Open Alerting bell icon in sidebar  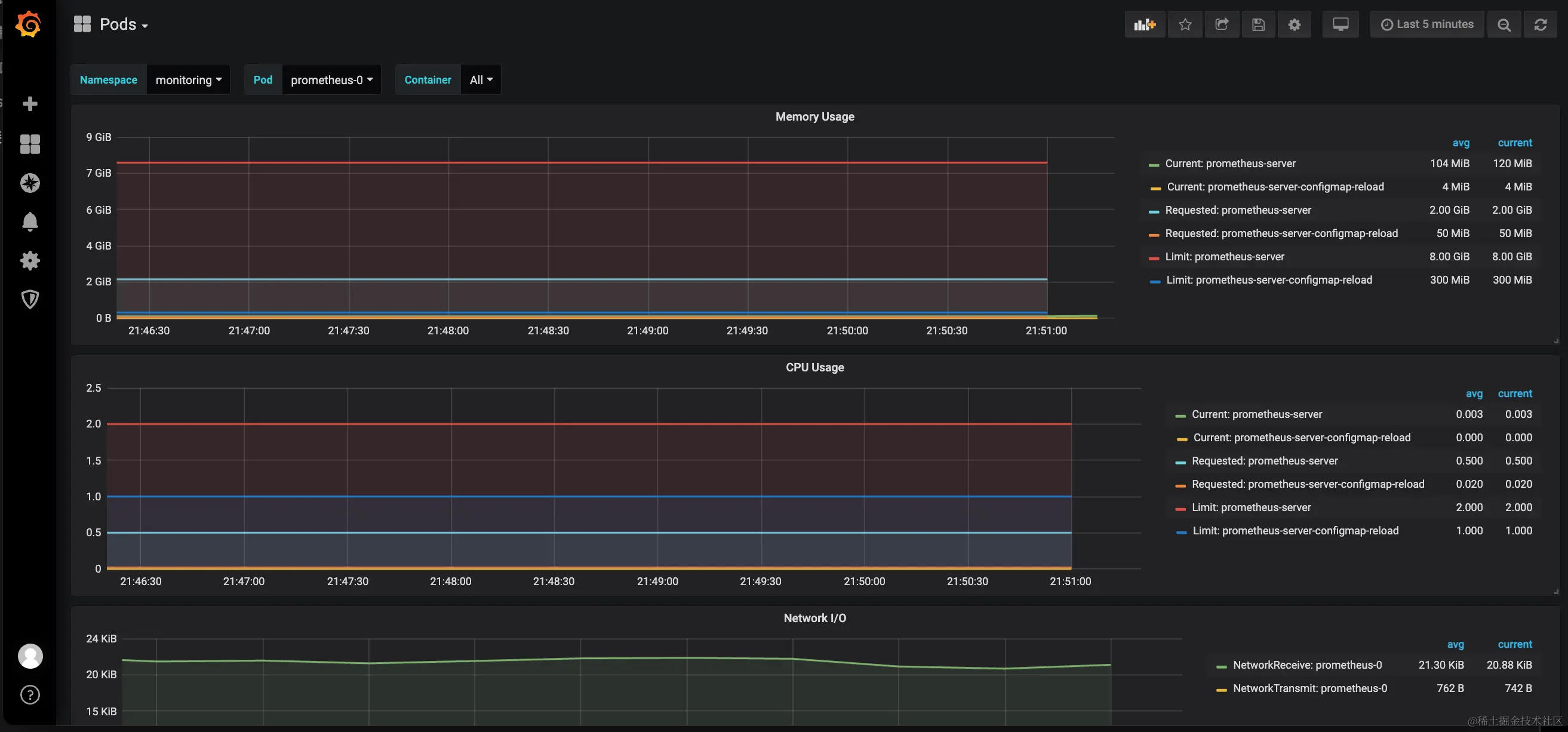30,222
